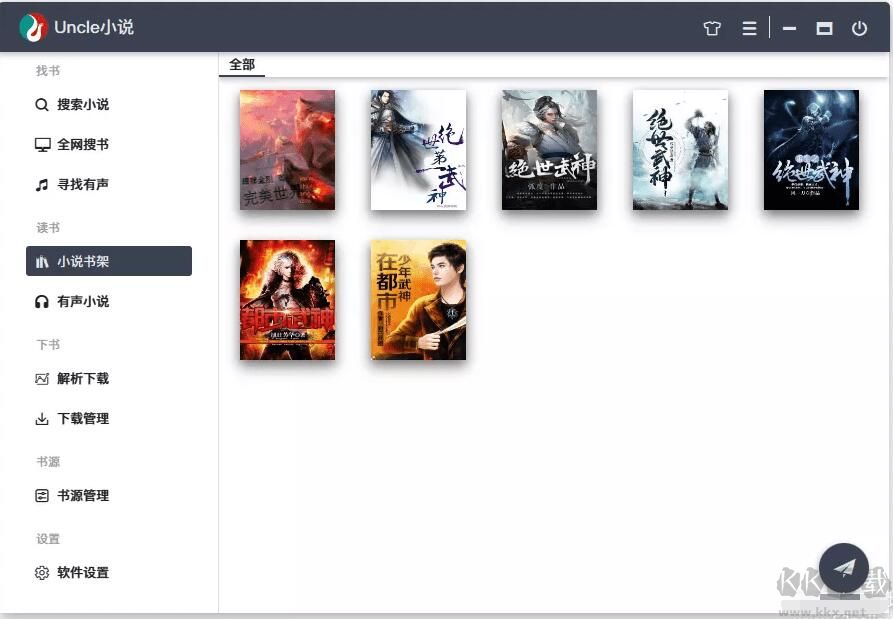
Task: Open 寻找有声 section
Action: tap(109, 185)
